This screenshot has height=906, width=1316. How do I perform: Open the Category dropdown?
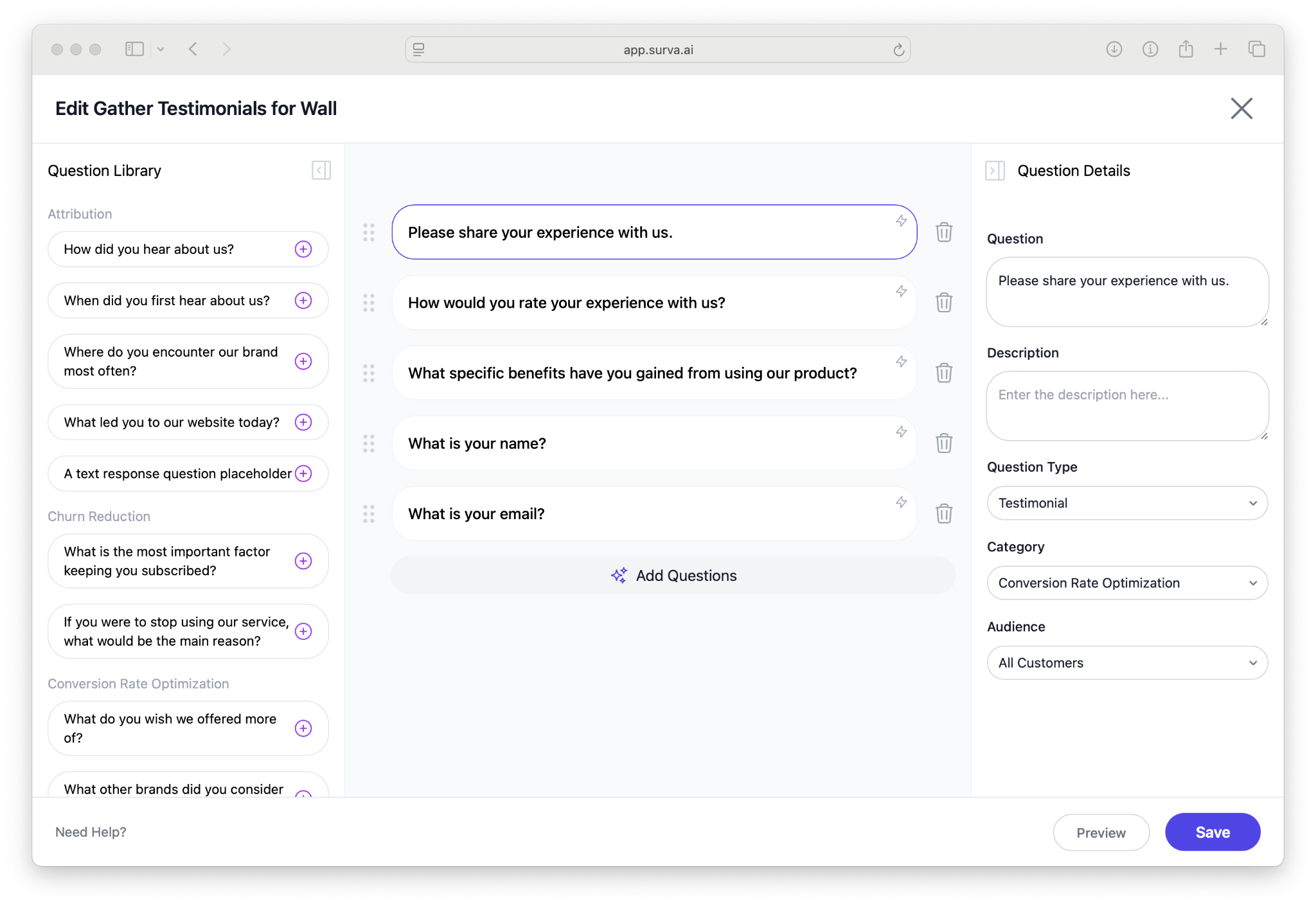(1126, 583)
